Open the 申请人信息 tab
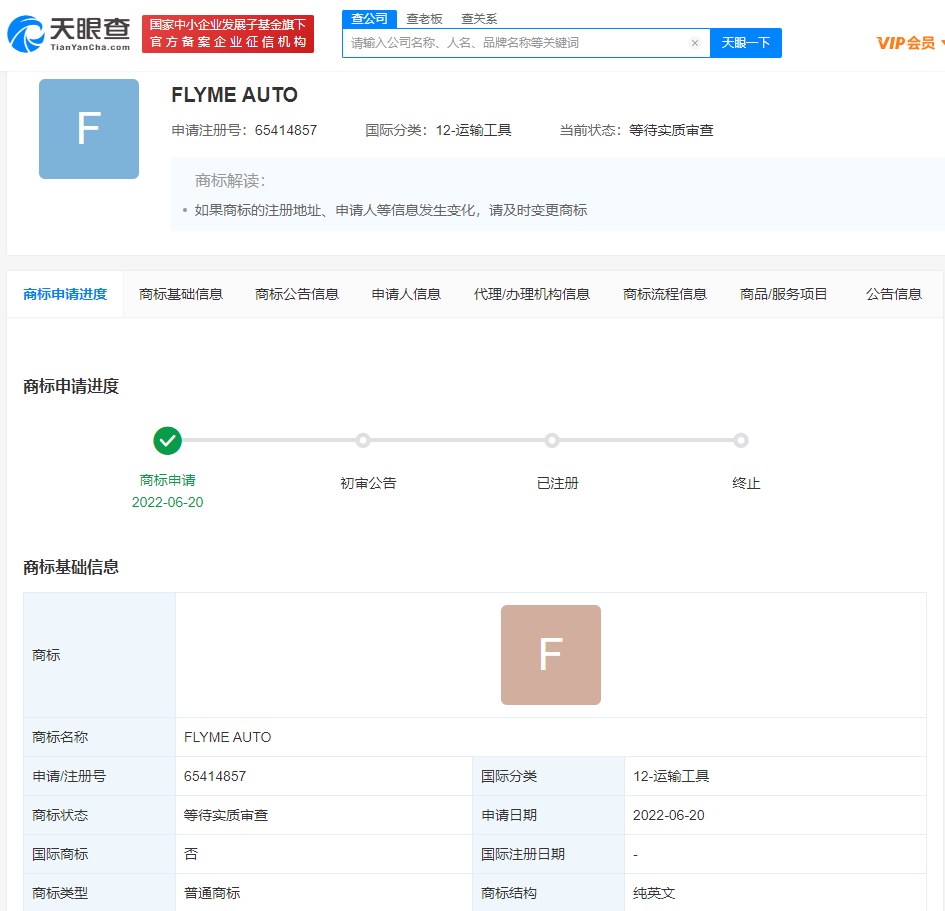 tap(404, 294)
